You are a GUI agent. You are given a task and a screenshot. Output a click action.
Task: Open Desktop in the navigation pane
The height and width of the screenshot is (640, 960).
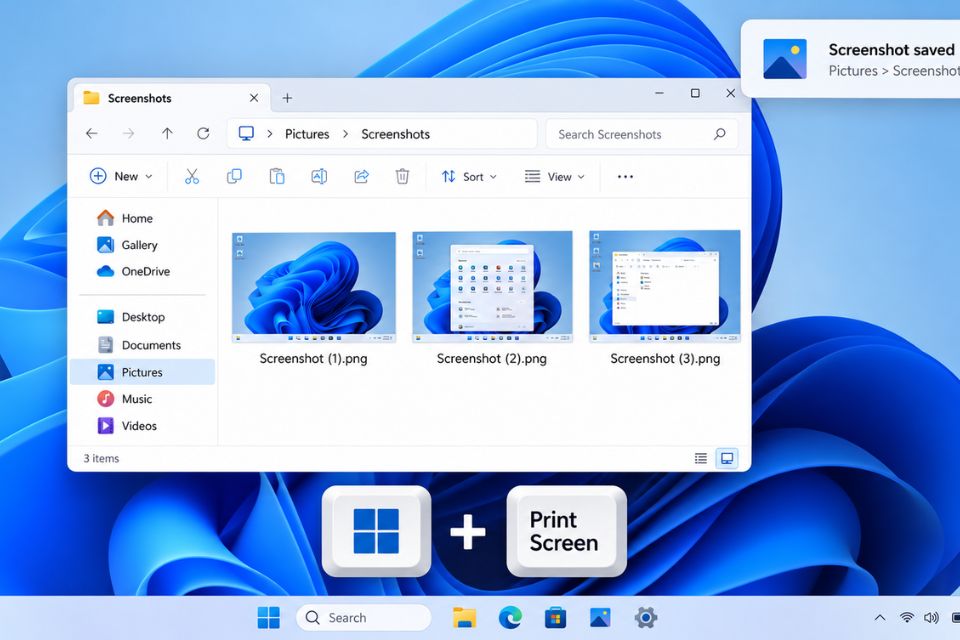coord(143,317)
